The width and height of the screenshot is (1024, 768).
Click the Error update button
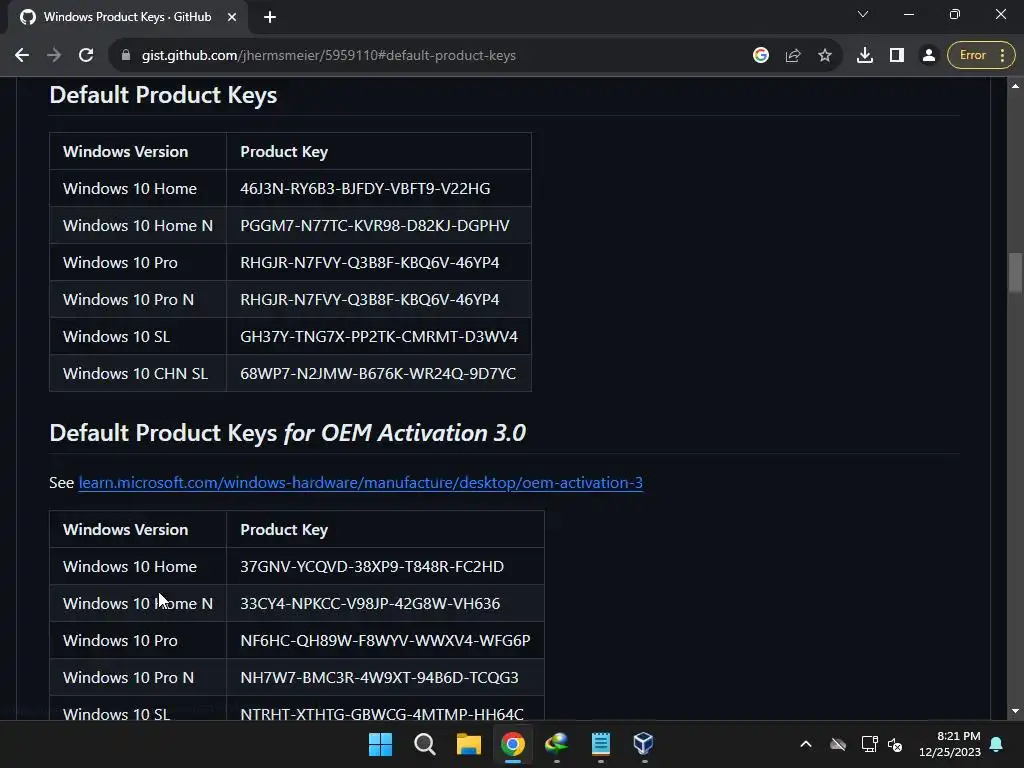(981, 56)
